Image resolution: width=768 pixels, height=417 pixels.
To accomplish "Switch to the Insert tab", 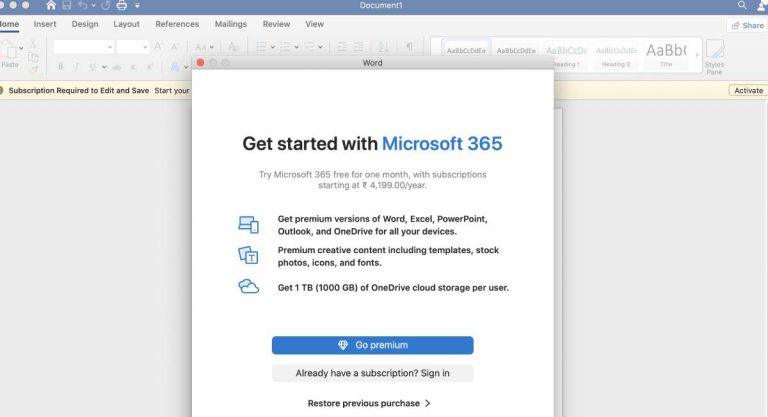I will [x=45, y=24].
